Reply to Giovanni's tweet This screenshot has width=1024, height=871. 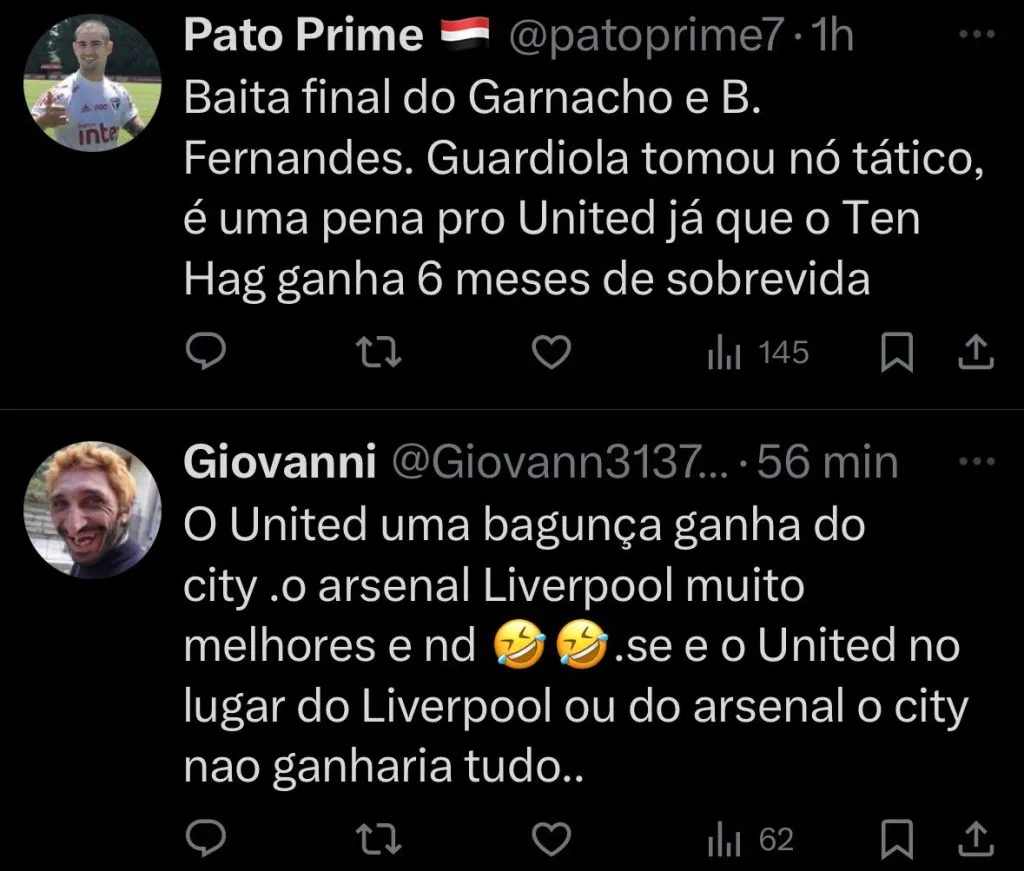click(x=207, y=840)
